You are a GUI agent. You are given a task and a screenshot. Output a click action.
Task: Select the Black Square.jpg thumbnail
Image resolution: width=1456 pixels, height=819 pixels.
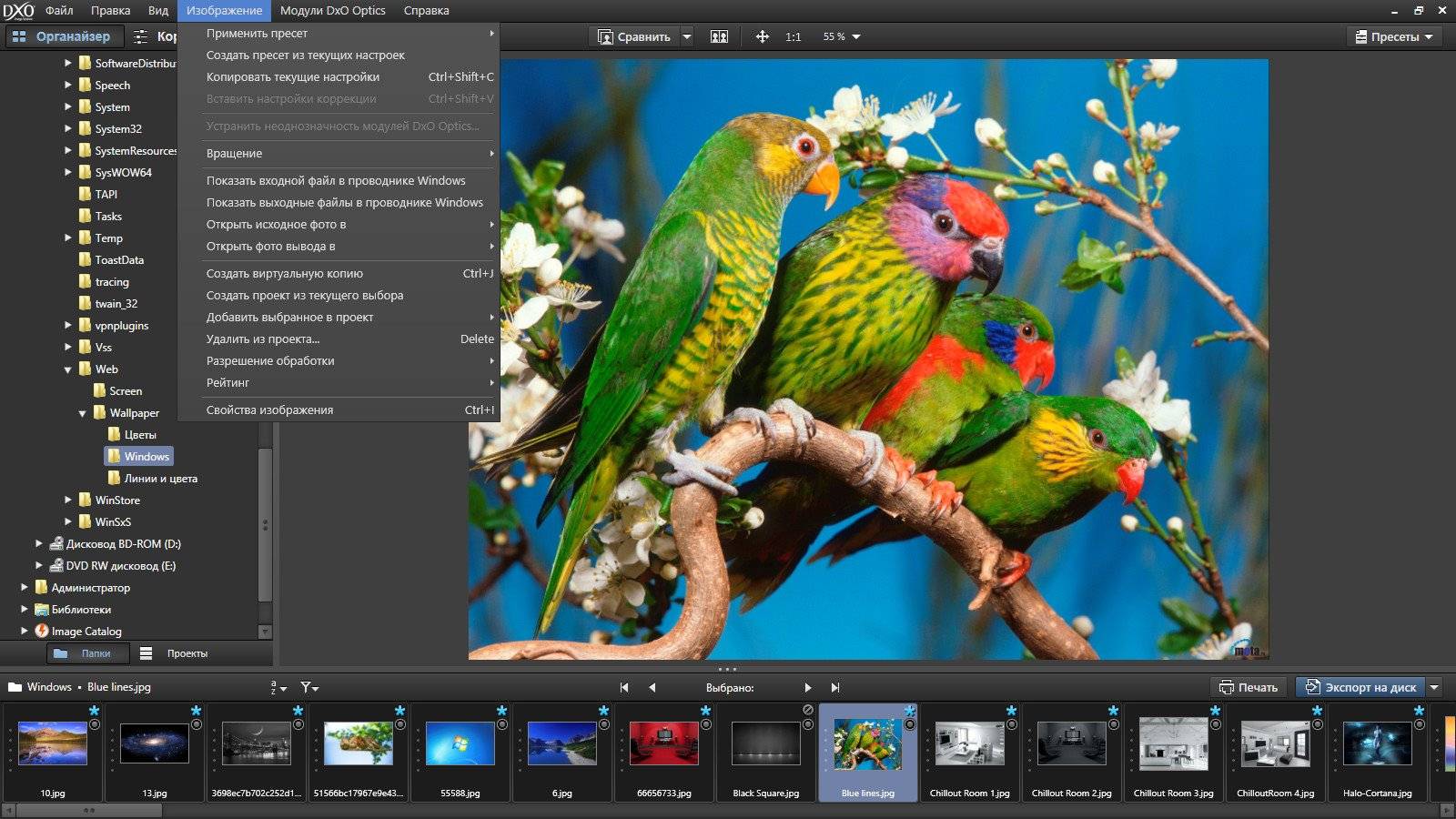point(766,752)
